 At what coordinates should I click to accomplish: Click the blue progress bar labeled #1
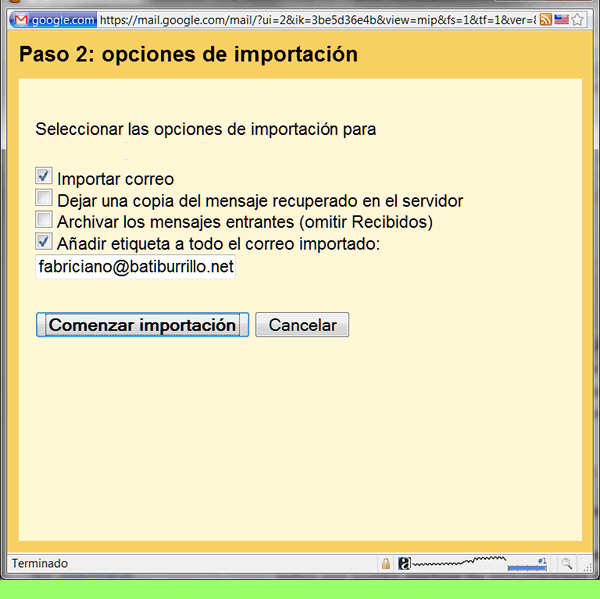coord(527,568)
